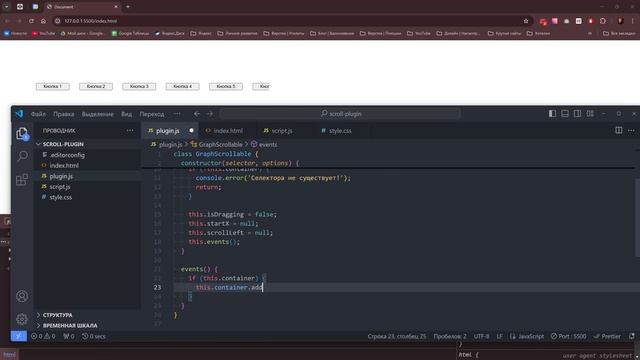
Task: Open the customize layout icon
Action: (x=590, y=113)
